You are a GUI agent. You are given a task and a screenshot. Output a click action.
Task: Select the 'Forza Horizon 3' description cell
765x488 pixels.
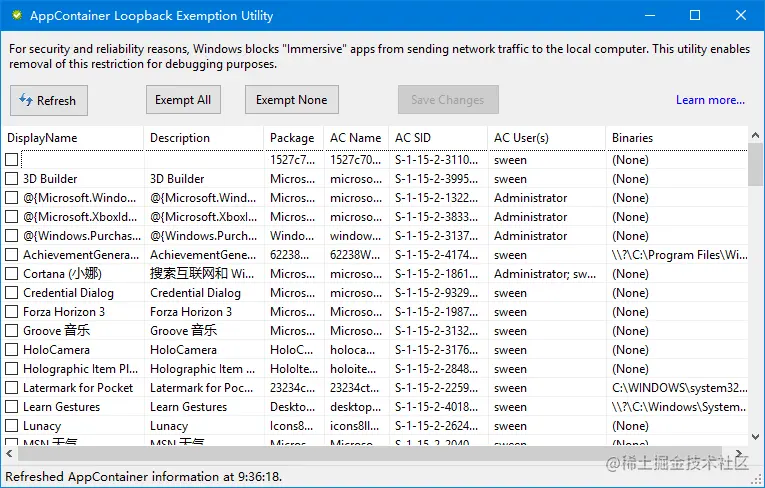coord(191,312)
